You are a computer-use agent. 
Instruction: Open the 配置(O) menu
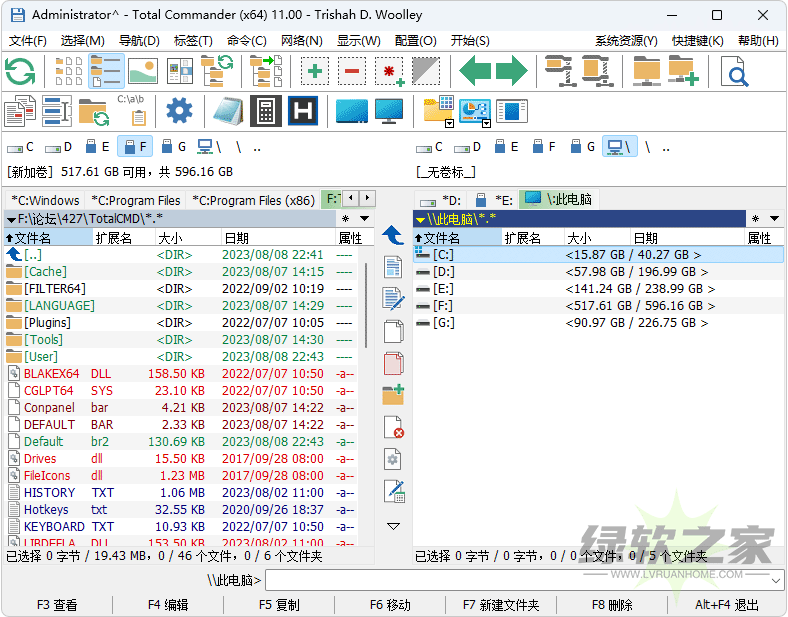(x=415, y=41)
